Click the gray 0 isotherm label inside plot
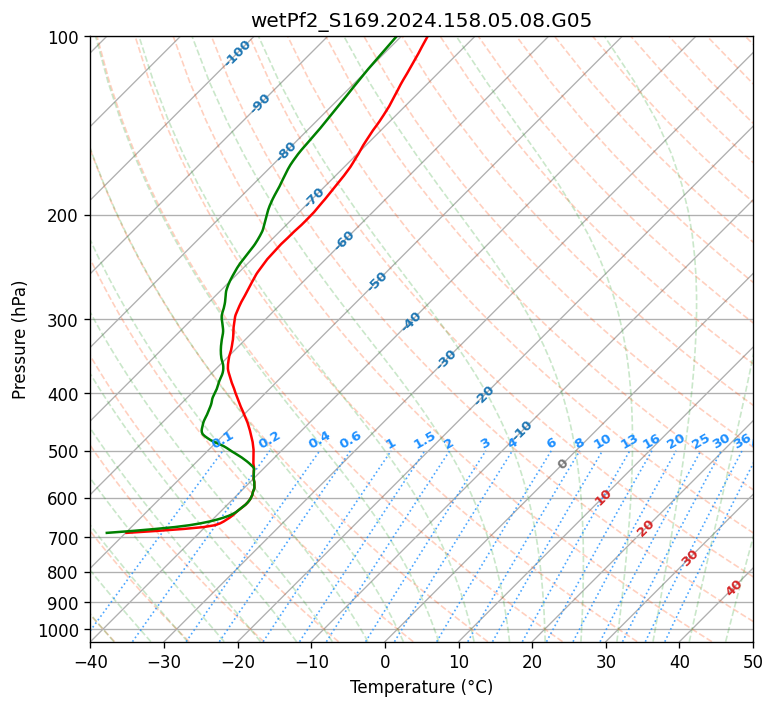The image size is (775, 708). [x=562, y=463]
